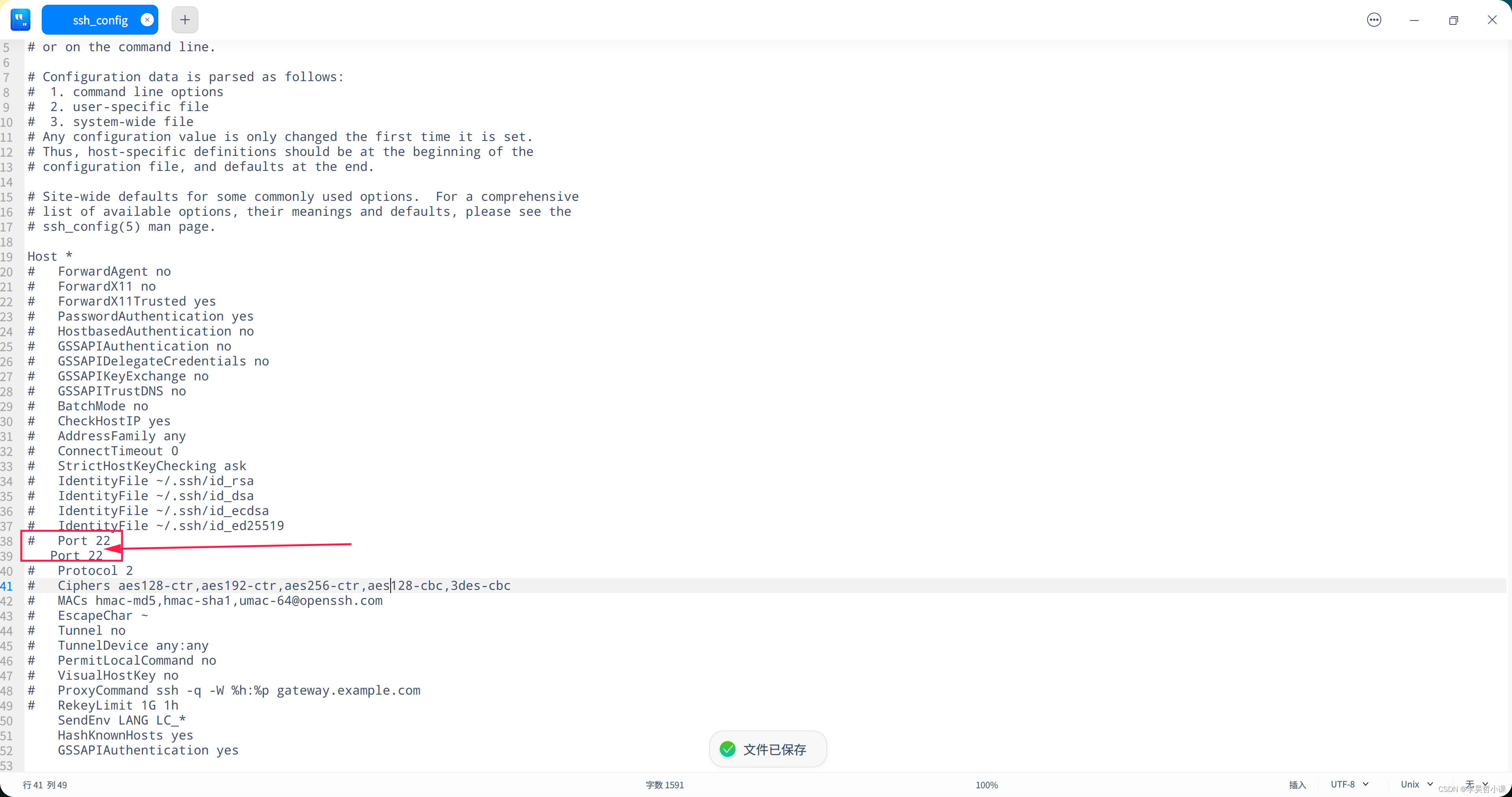Click the text editor app logo icon
Screen dimensions: 1512x797
(x=20, y=20)
